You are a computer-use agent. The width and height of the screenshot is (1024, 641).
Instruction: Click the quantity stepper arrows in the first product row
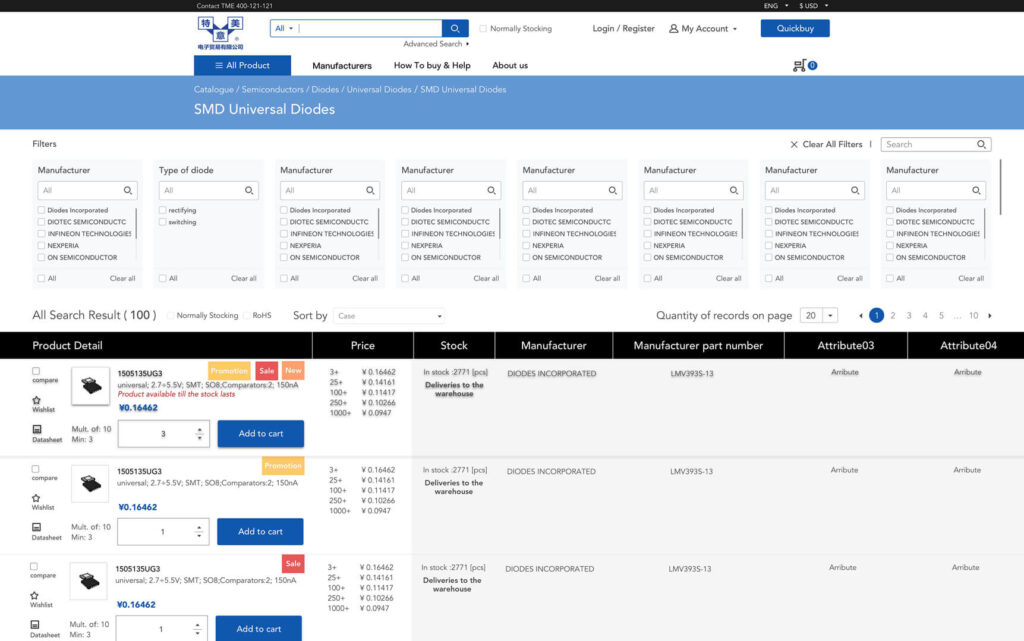[199, 433]
